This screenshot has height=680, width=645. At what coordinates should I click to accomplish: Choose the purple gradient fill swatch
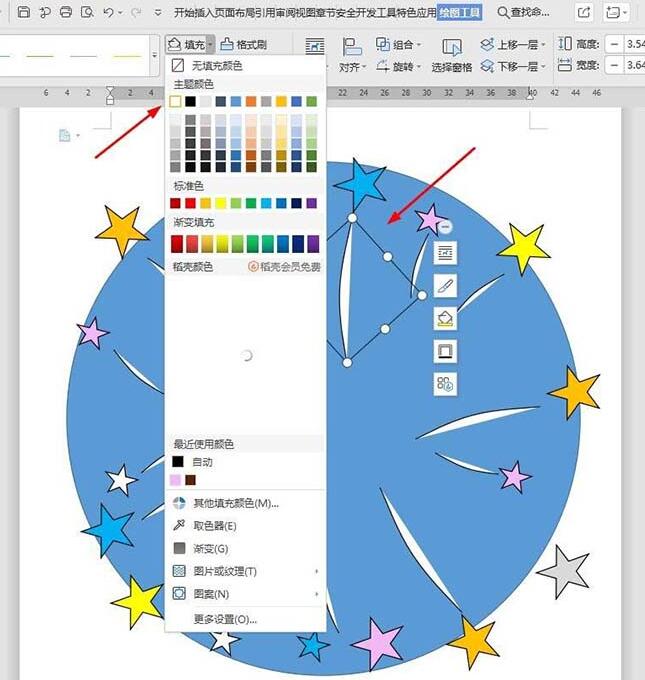[313, 244]
